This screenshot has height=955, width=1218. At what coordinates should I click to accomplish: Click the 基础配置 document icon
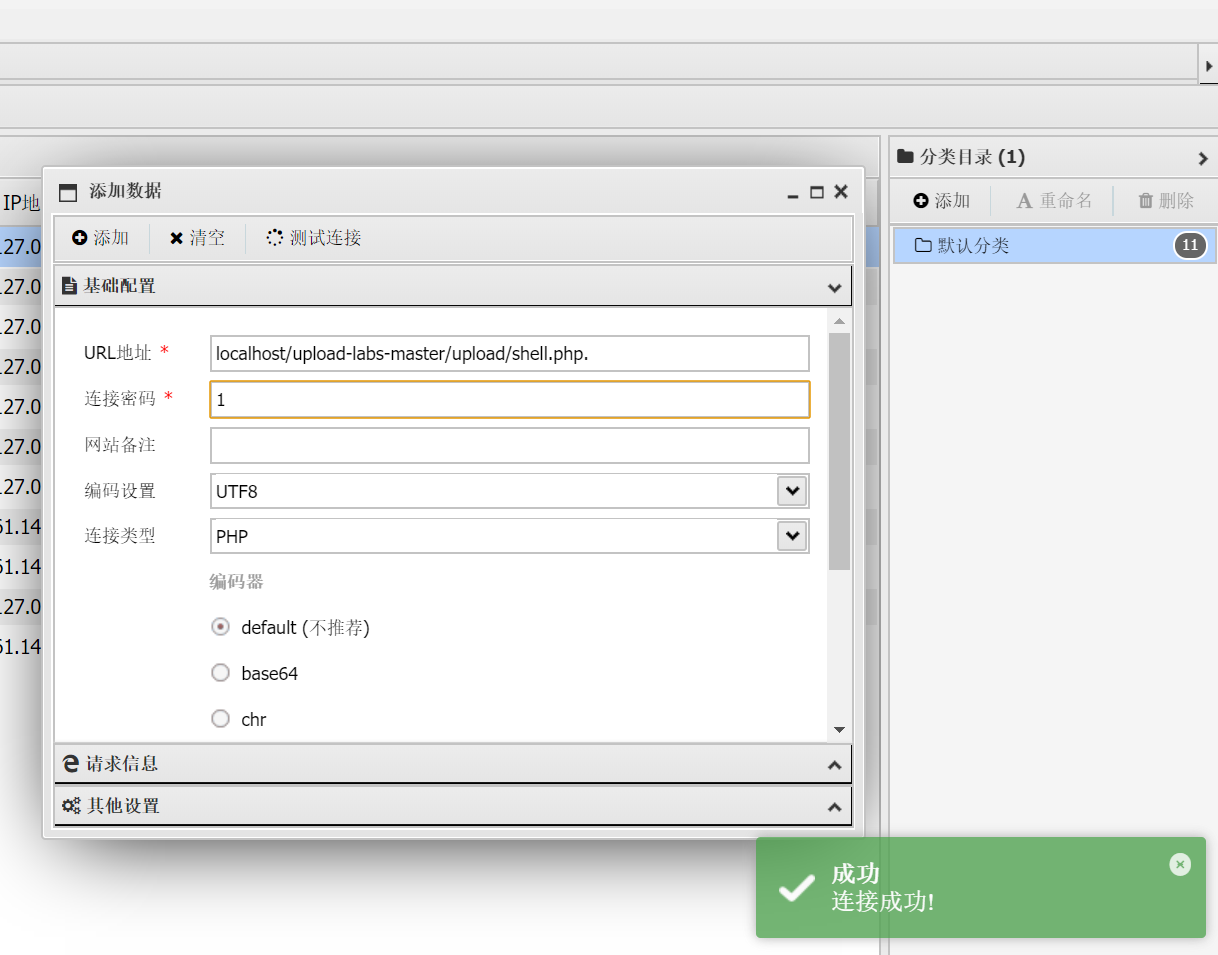[69, 286]
